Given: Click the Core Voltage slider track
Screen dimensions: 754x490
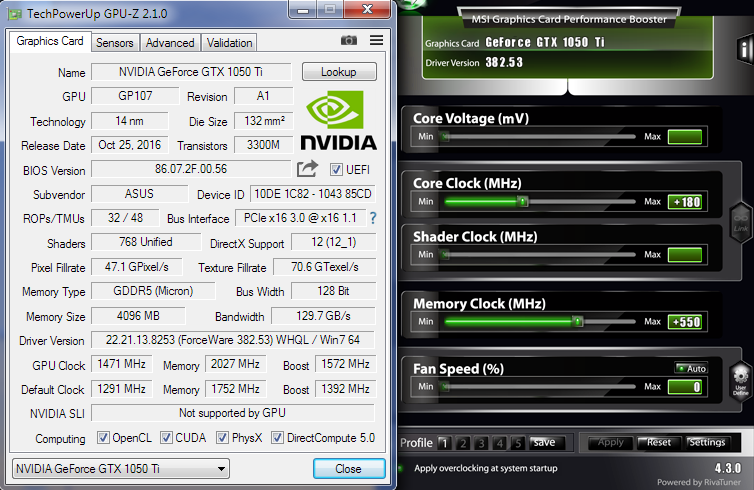Looking at the screenshot, I should click(x=540, y=137).
